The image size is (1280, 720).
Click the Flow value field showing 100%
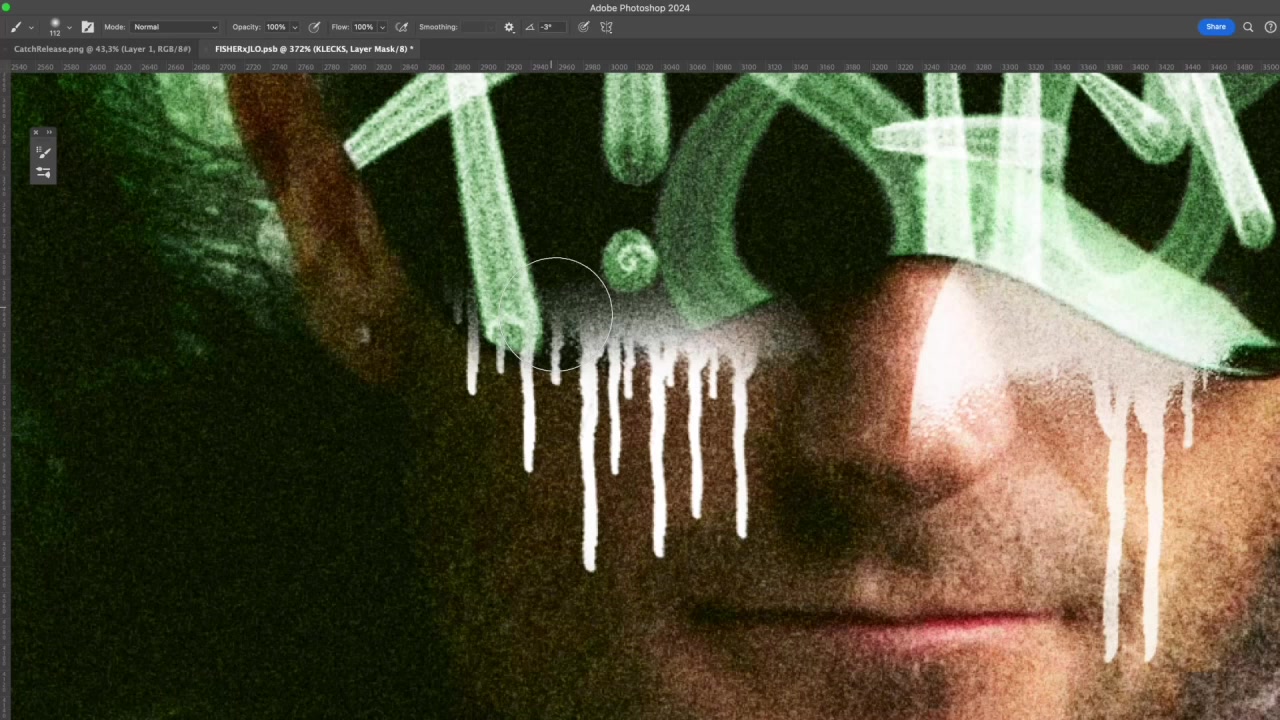(x=363, y=27)
